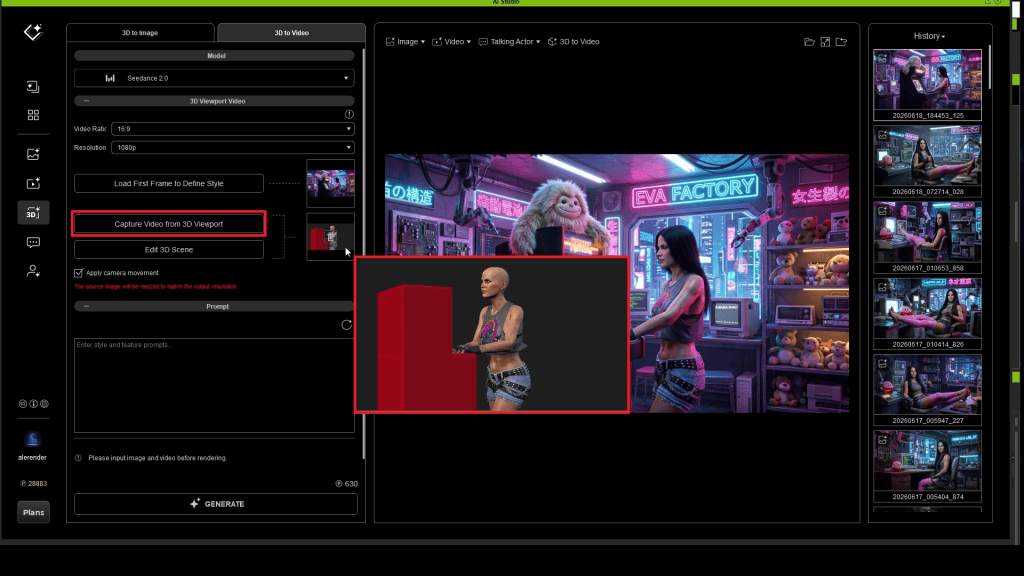
Task: Click the 630 generation cost credit icon
Action: tap(339, 484)
